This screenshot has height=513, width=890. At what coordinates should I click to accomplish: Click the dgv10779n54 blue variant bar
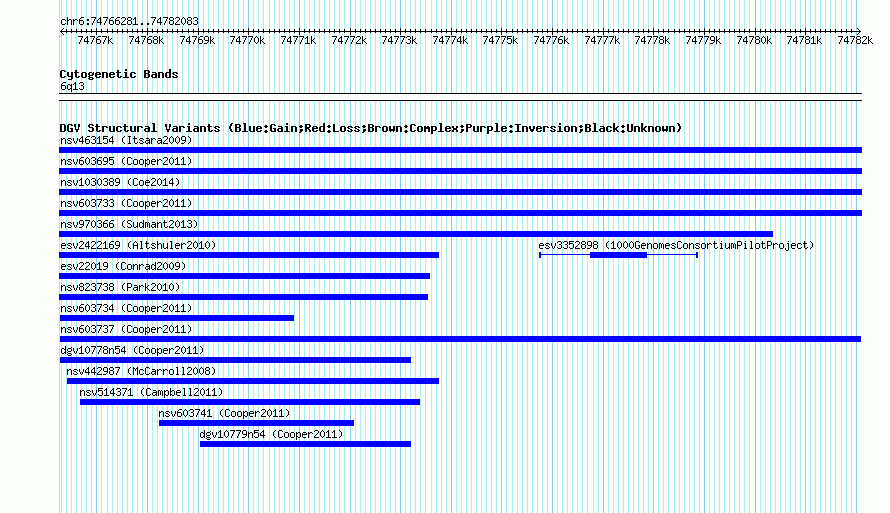pyautogui.click(x=305, y=444)
